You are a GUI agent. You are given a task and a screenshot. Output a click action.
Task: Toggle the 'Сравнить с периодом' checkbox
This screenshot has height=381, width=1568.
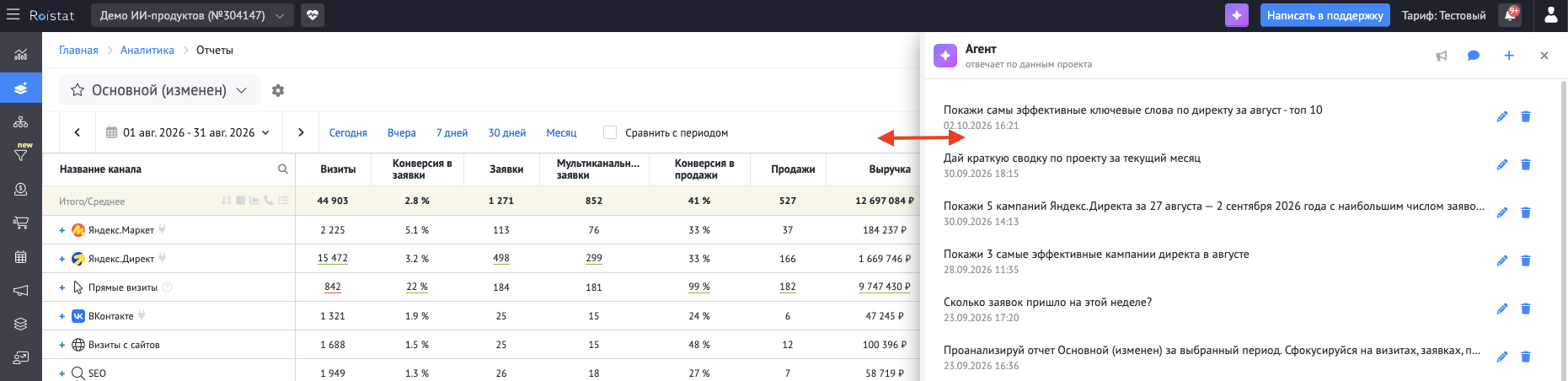coord(610,132)
